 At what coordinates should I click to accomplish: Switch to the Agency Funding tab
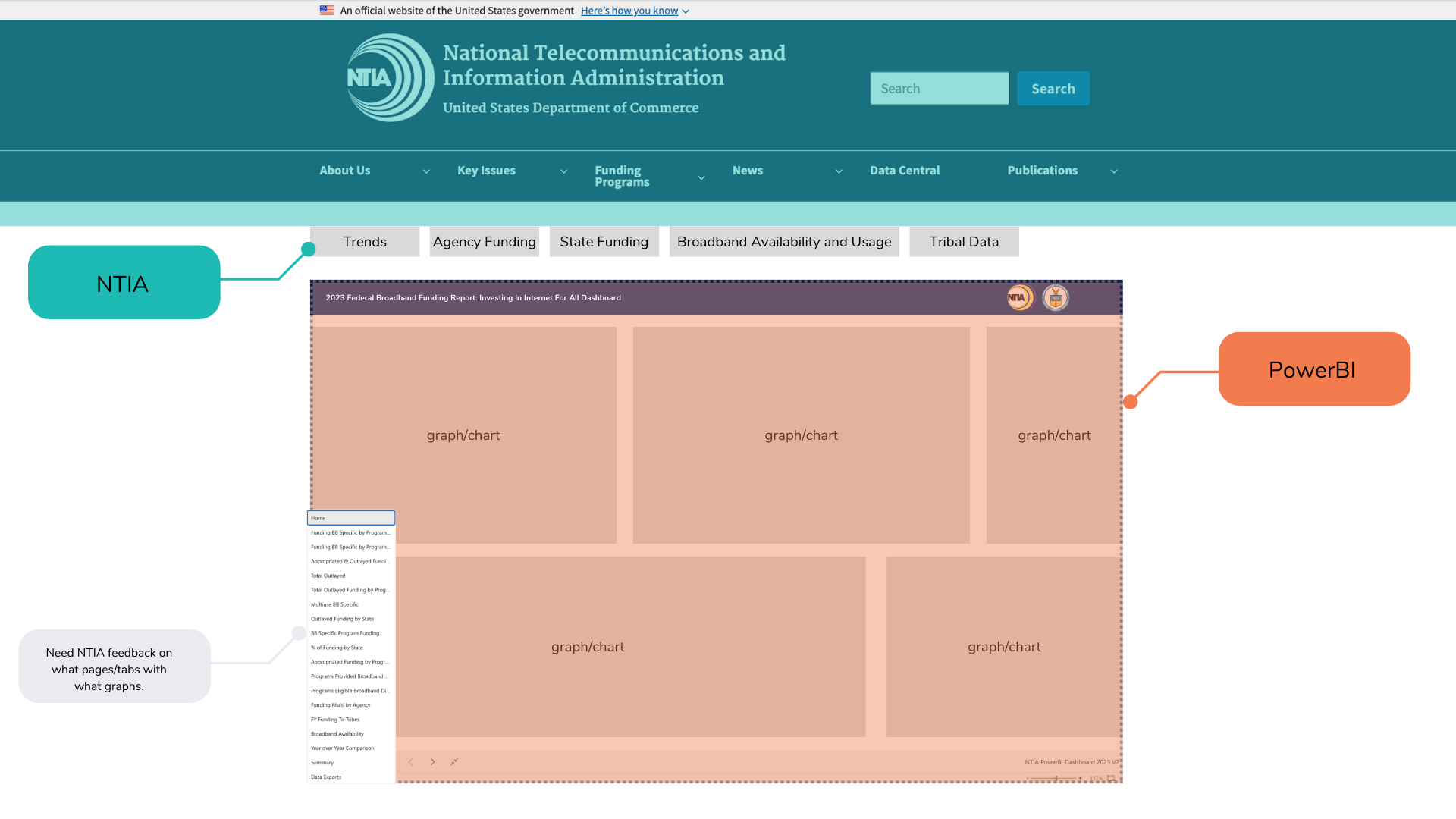tap(484, 242)
